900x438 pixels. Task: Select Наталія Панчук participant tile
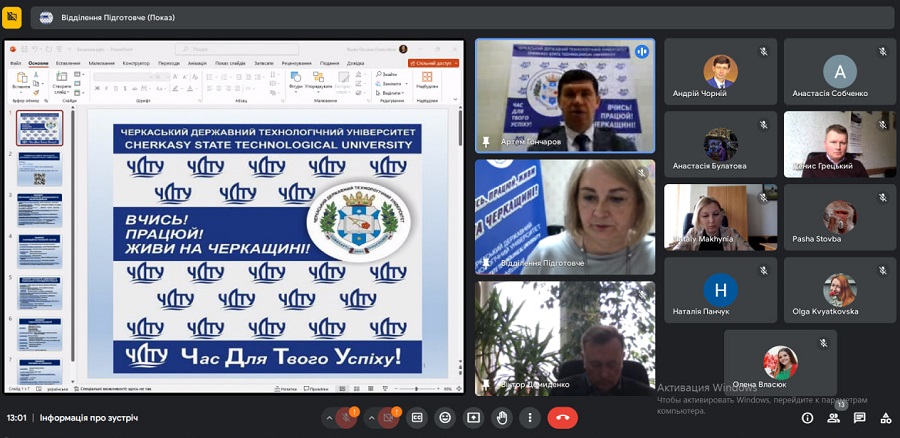click(720, 290)
